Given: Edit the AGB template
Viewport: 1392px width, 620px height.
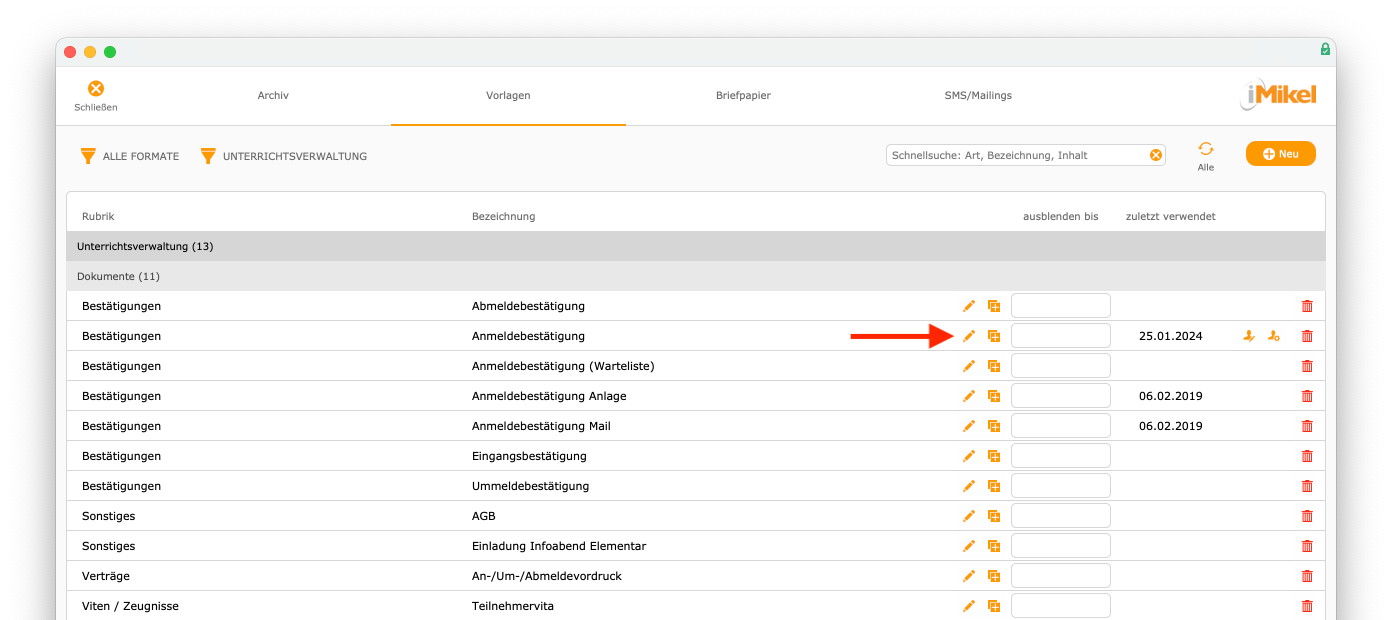Looking at the screenshot, I should (x=969, y=516).
